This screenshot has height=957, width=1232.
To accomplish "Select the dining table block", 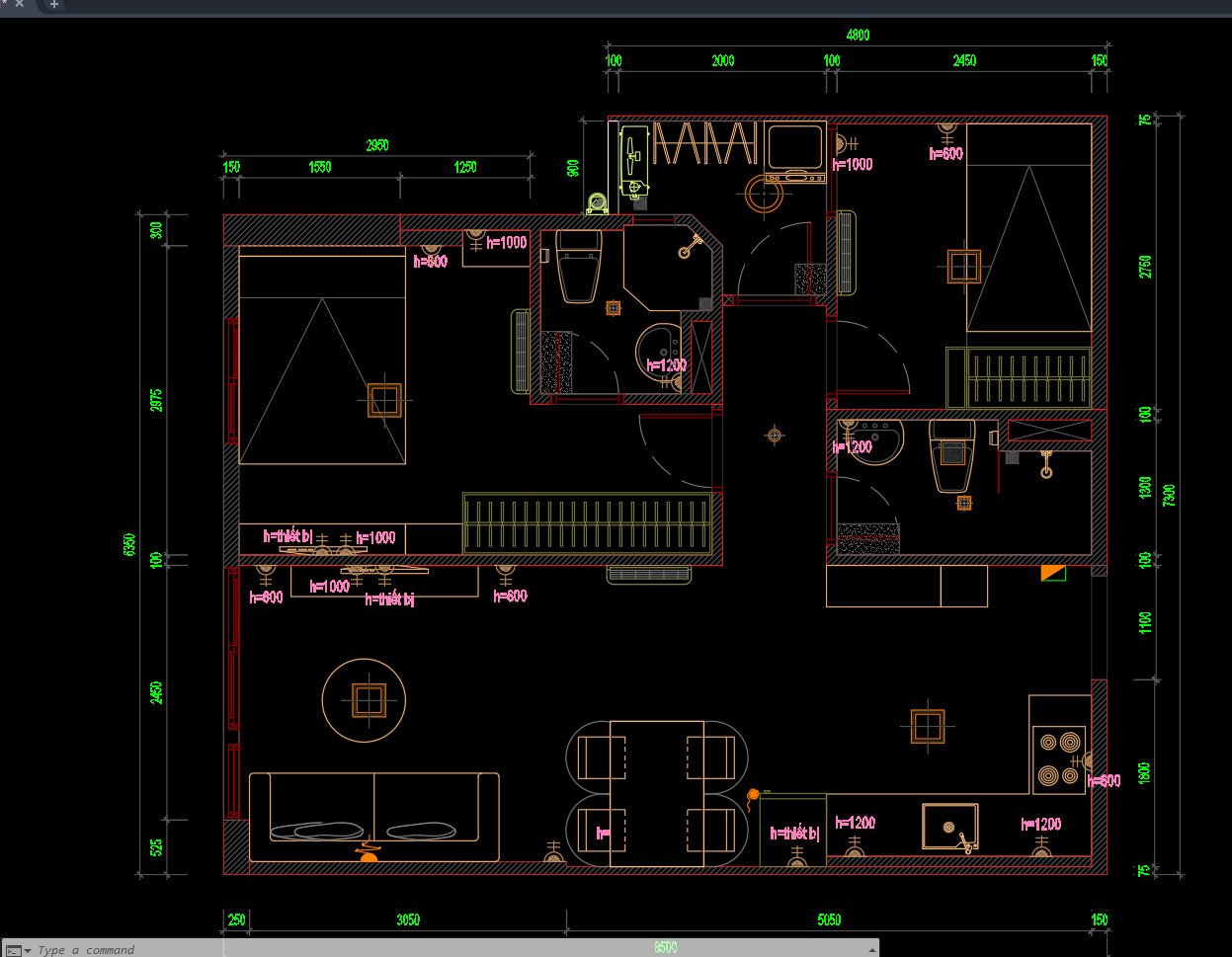I will click(x=655, y=793).
